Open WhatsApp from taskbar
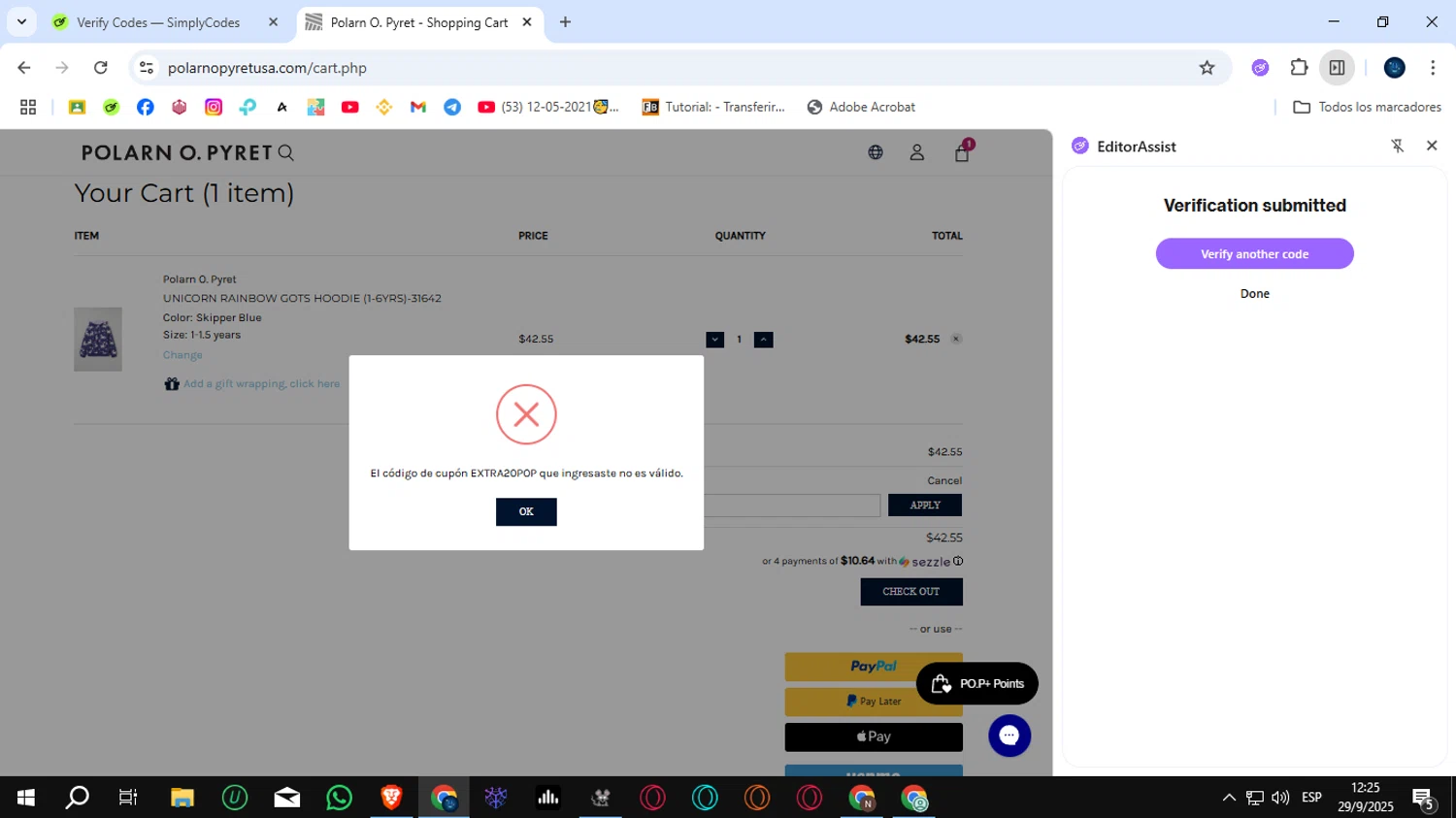The image size is (1456, 818). [339, 798]
